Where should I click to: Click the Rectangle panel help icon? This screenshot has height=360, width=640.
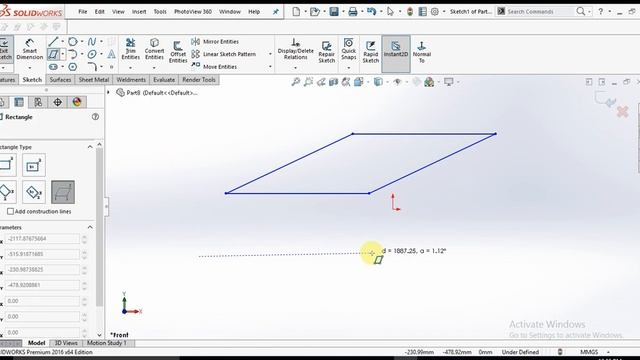click(x=95, y=117)
